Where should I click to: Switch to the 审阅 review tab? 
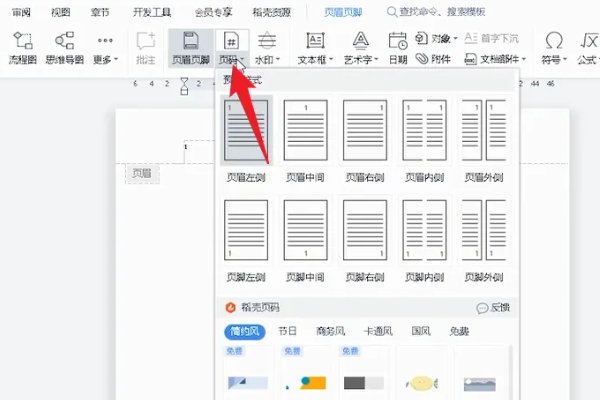[x=21, y=12]
